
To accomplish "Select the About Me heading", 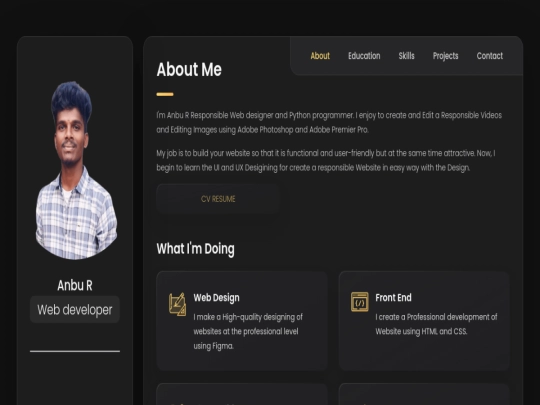I will point(189,69).
